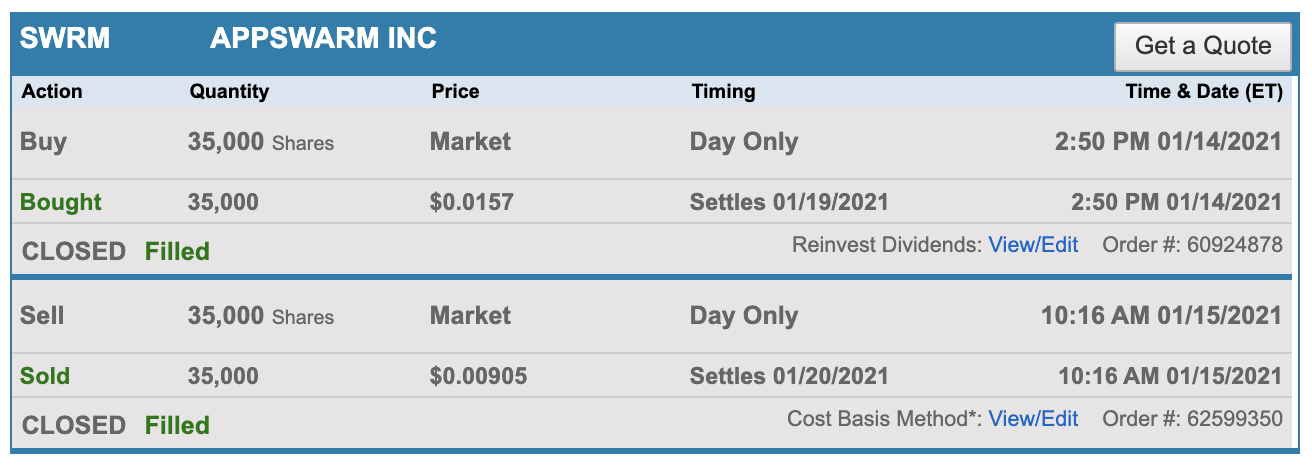Click the Action column header

click(52, 91)
